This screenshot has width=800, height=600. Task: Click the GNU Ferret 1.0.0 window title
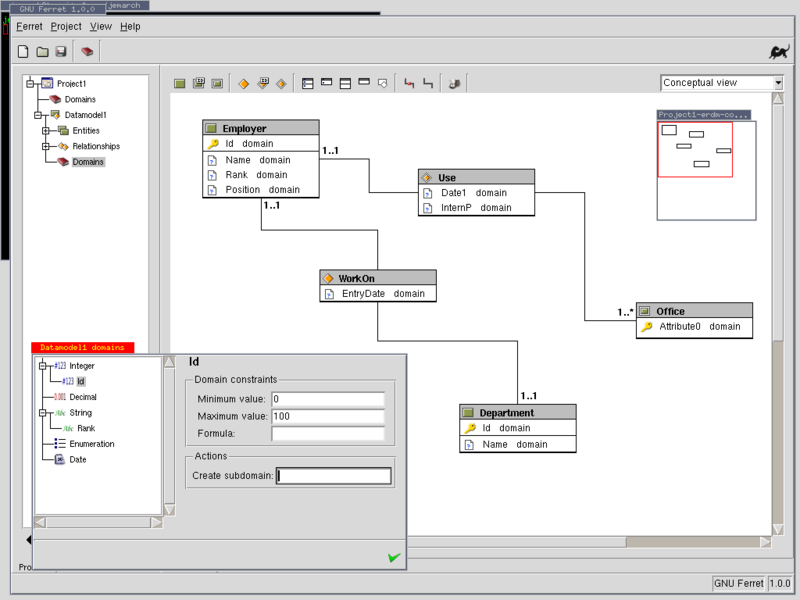click(x=57, y=9)
